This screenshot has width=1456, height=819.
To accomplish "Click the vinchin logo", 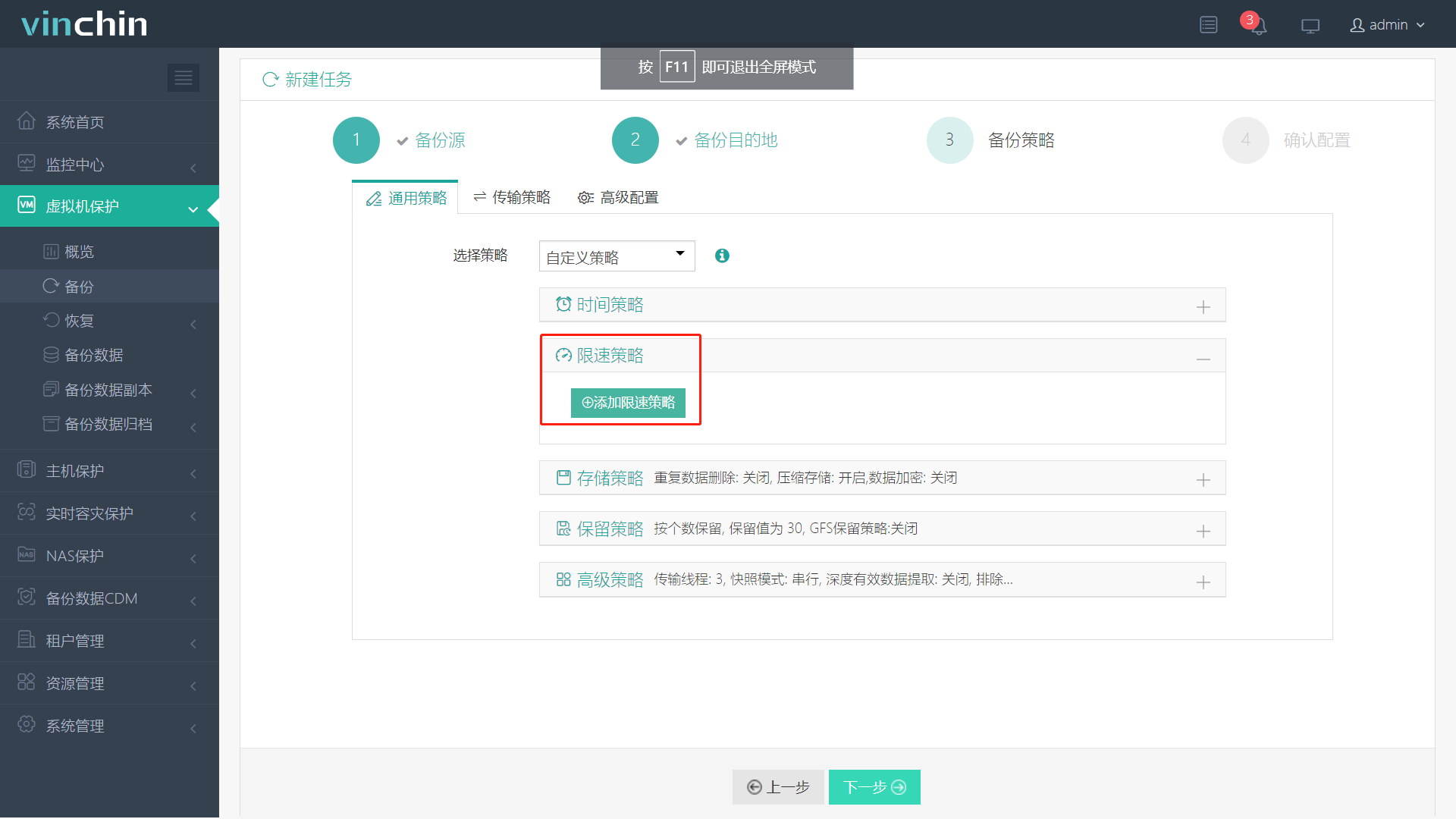I will pos(84,24).
